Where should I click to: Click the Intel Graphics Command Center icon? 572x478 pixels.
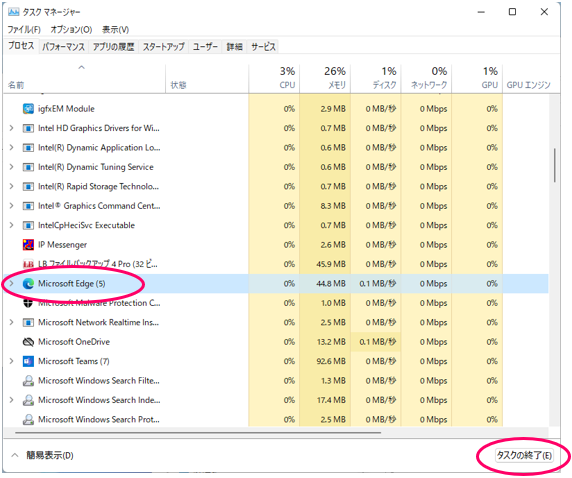[x=28, y=206]
